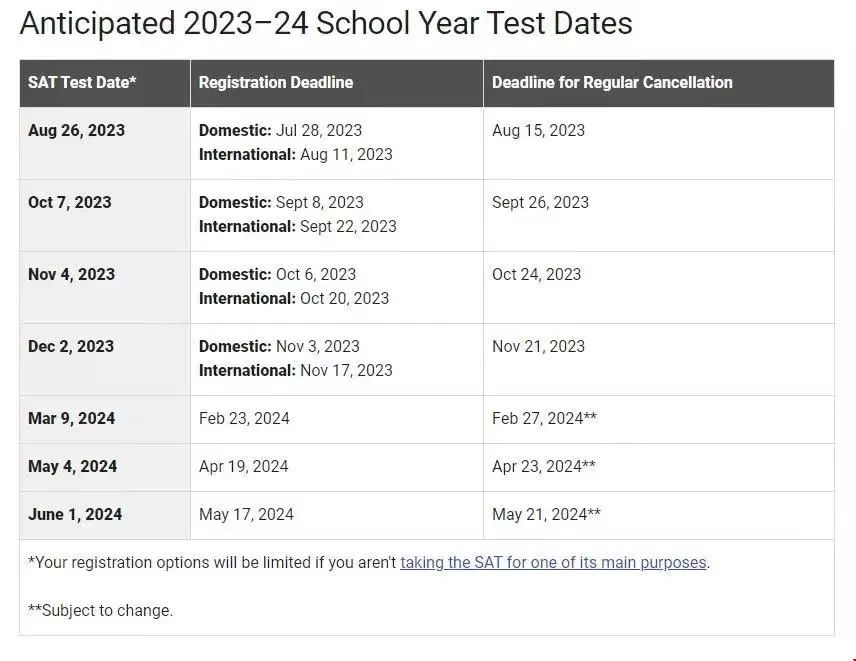
Task: Select the Nov 4, 2023 test date cell
Action: pos(105,287)
